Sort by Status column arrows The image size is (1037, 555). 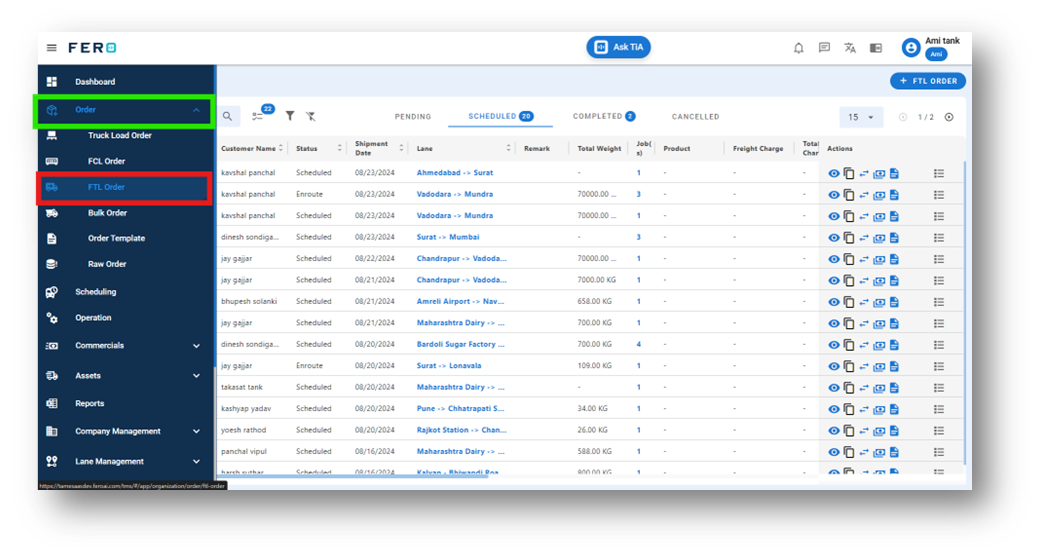[339, 148]
